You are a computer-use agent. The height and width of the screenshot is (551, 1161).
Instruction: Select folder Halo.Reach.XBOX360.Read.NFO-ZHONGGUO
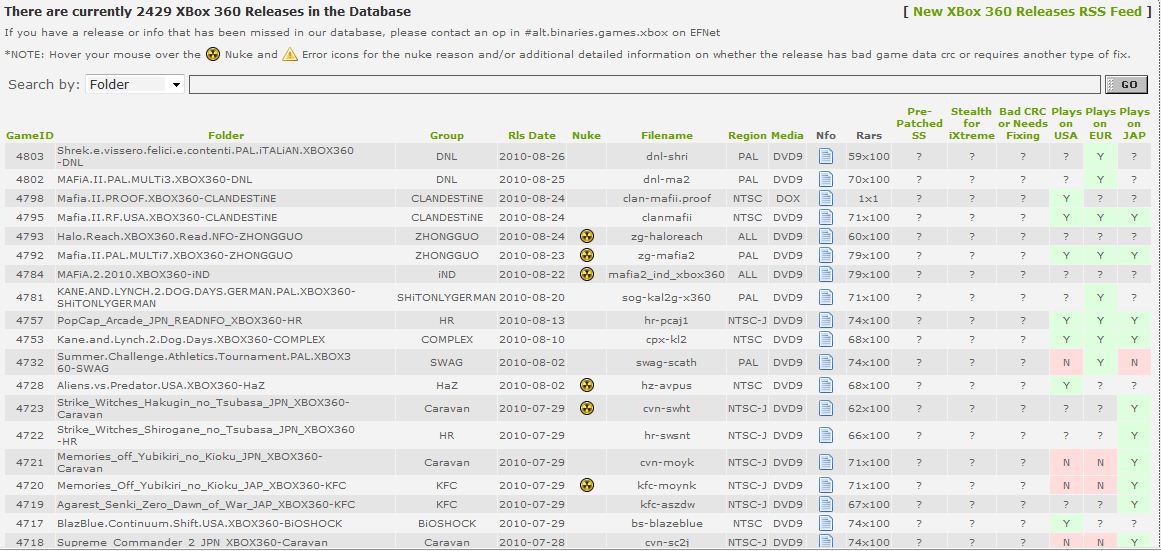point(180,236)
